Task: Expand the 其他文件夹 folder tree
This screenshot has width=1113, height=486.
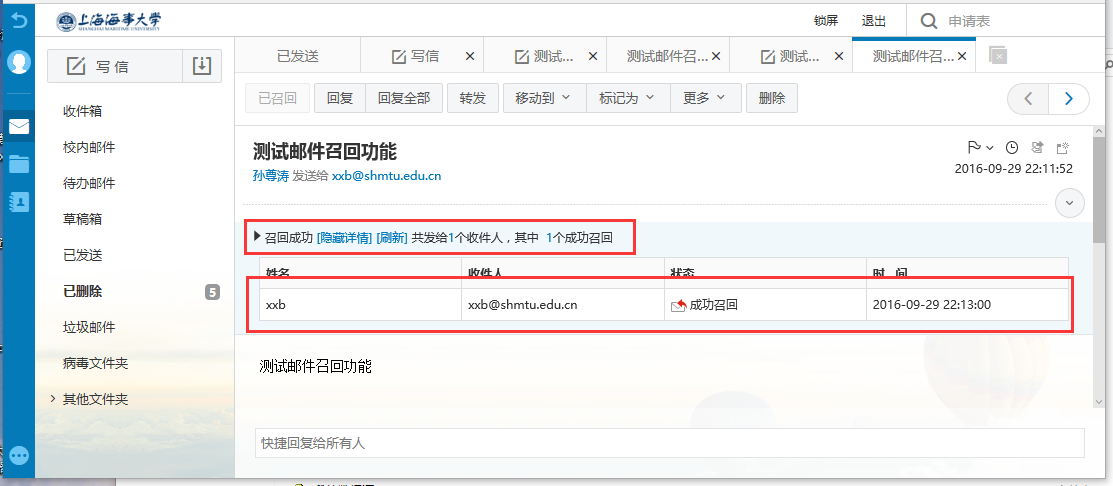Action: (x=52, y=399)
